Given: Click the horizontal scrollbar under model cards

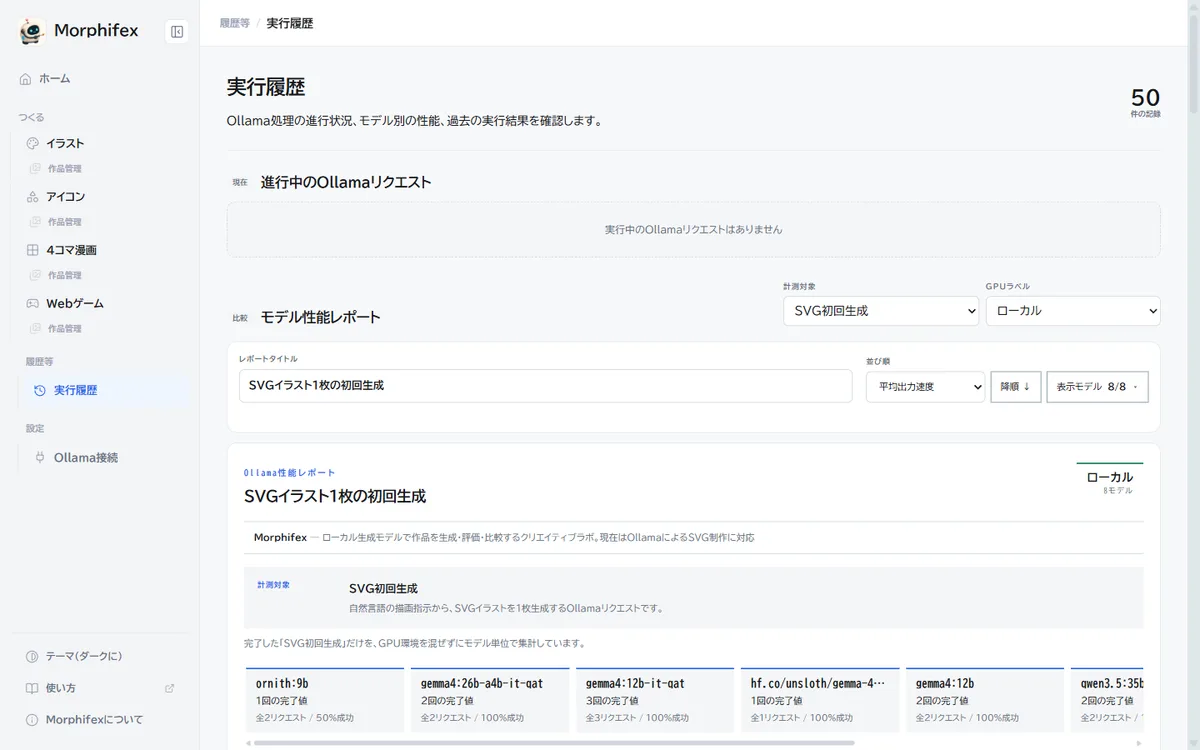Looking at the screenshot, I should pyautogui.click(x=554, y=743).
